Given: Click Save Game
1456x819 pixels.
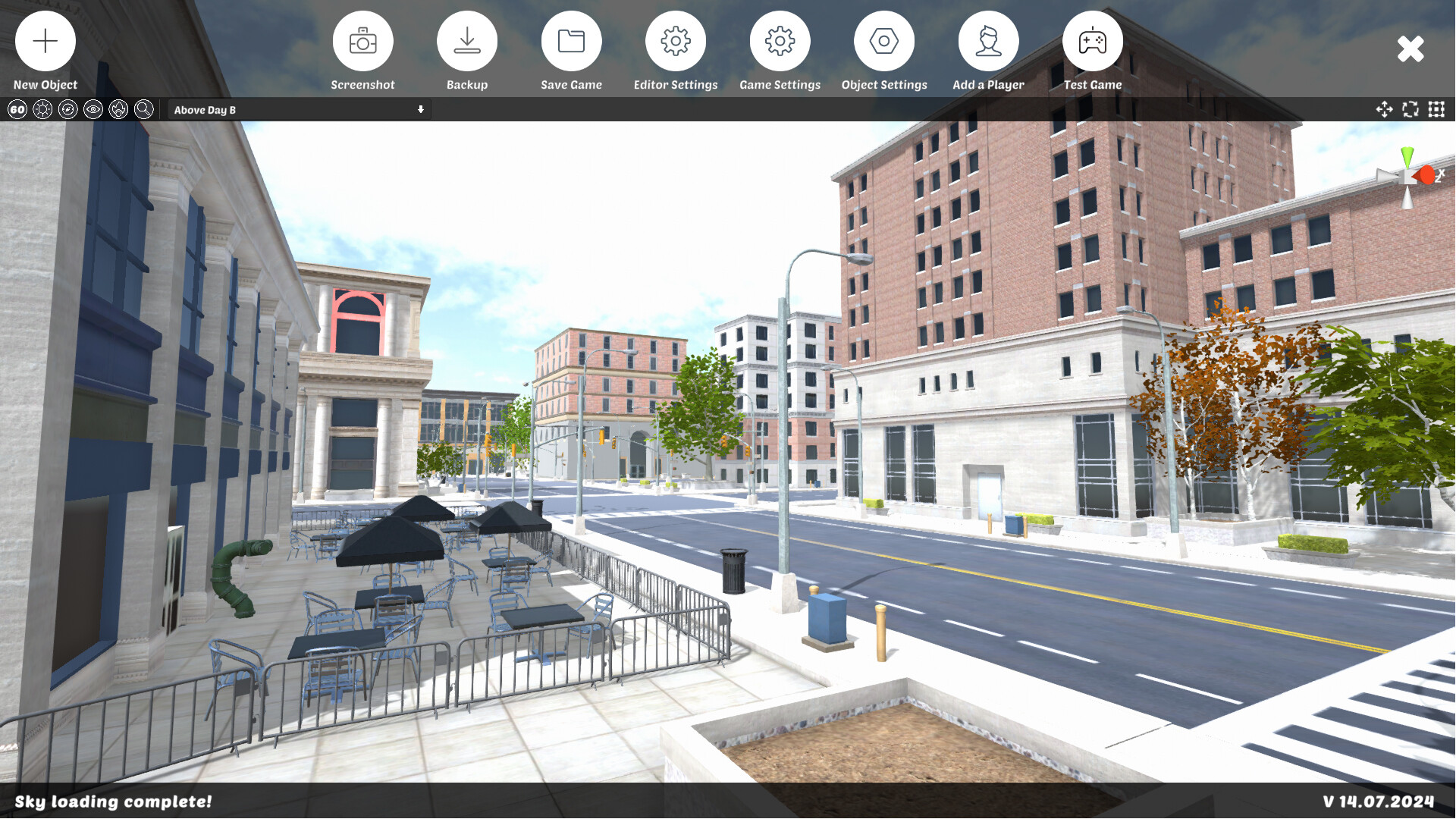Looking at the screenshot, I should [x=571, y=41].
